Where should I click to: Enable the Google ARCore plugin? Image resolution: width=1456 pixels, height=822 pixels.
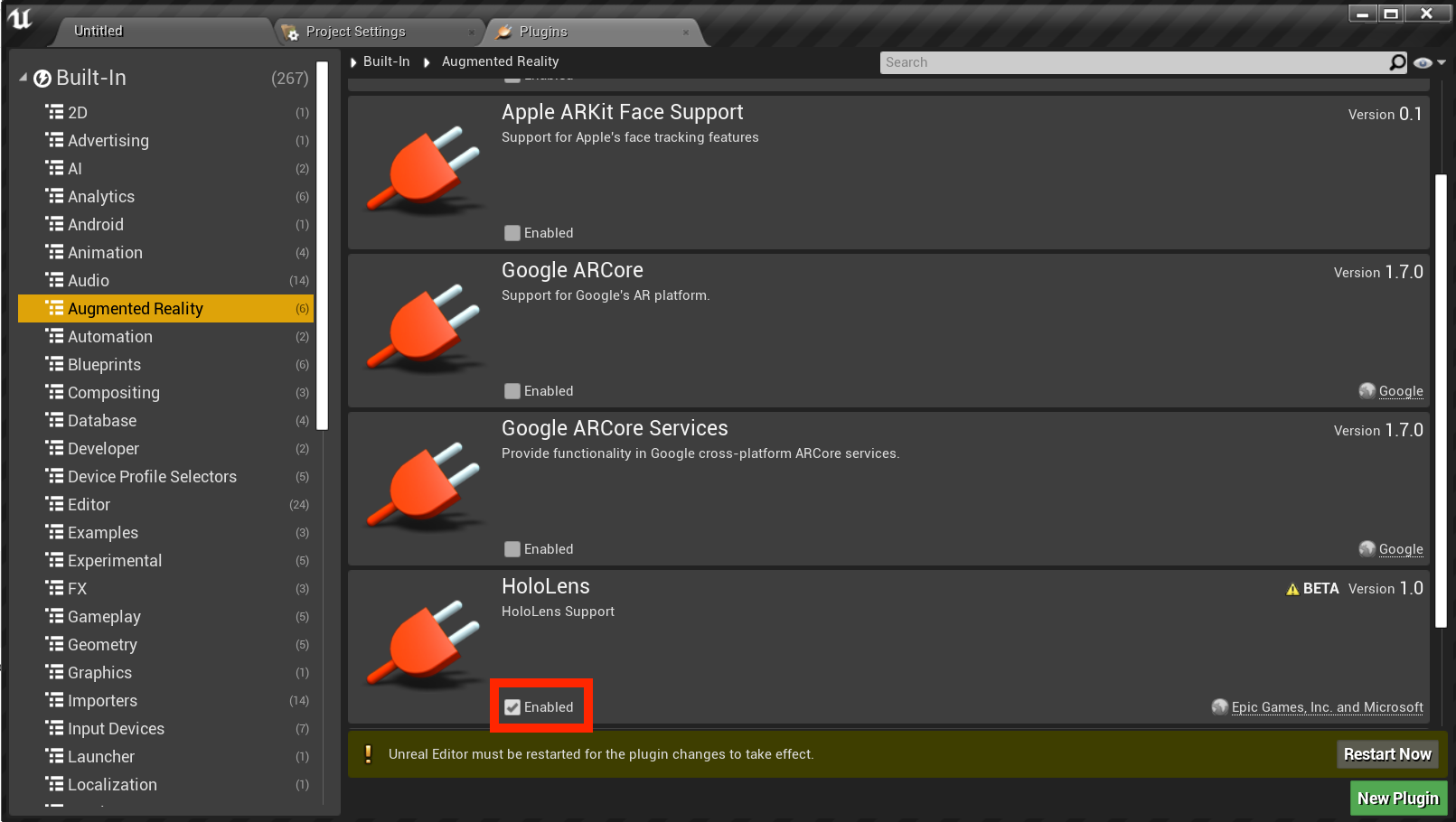(512, 390)
